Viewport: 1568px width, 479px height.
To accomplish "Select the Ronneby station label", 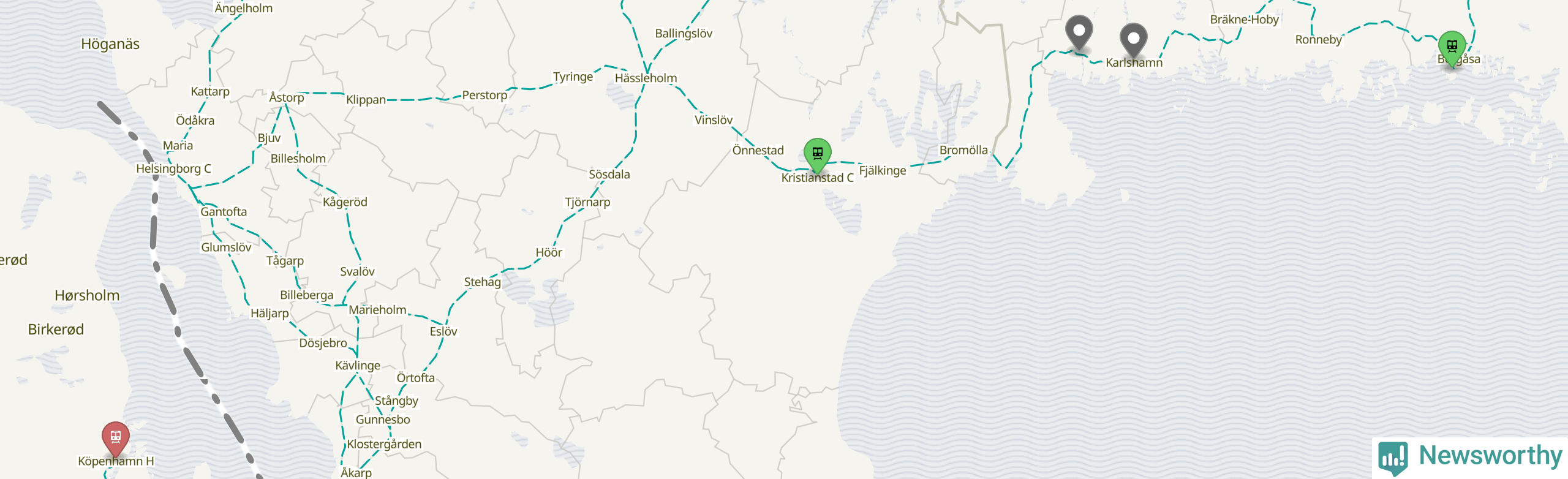I will pos(1318,40).
